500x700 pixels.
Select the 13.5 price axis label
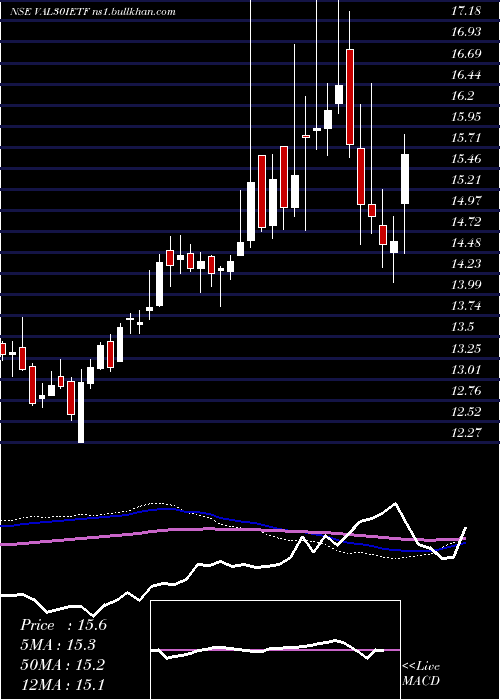(462, 327)
